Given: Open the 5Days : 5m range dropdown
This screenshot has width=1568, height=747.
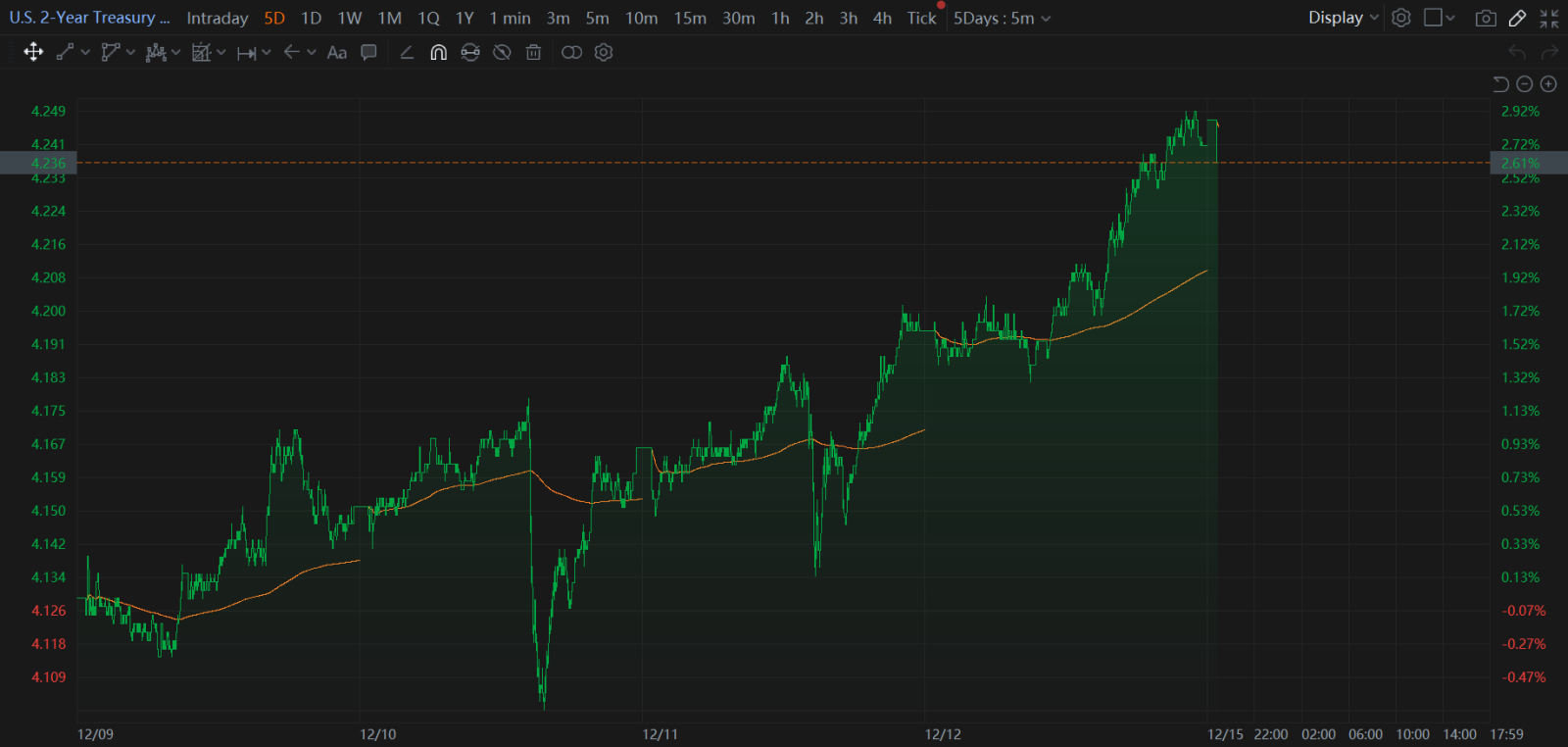Looking at the screenshot, I should [1002, 18].
